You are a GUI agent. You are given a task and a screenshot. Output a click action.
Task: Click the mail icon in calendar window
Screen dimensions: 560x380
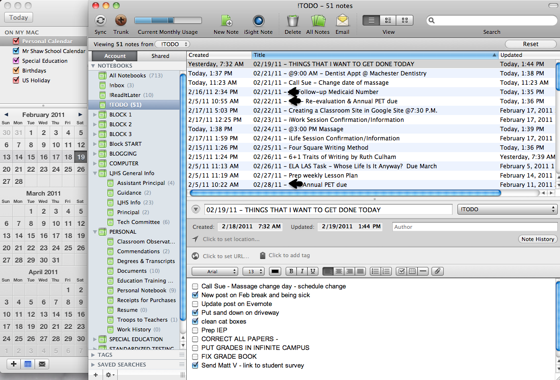click(x=42, y=364)
